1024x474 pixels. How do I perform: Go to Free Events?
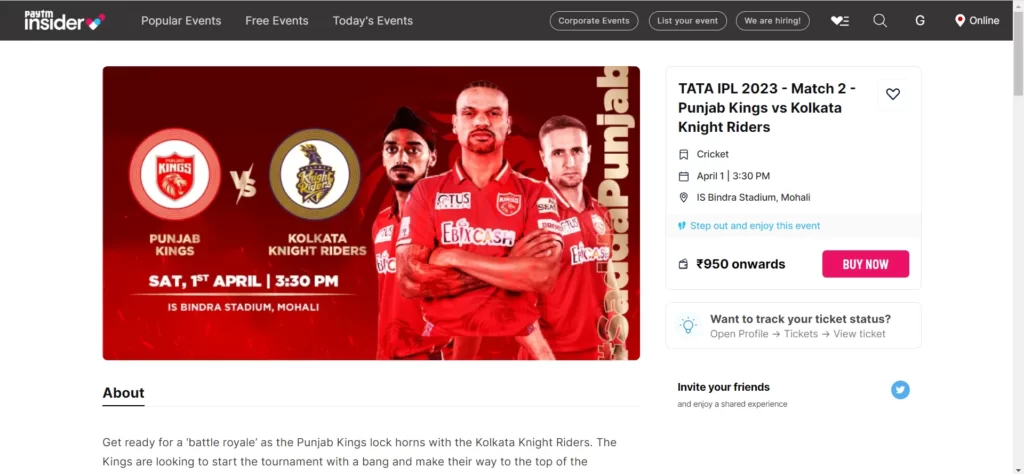[277, 21]
